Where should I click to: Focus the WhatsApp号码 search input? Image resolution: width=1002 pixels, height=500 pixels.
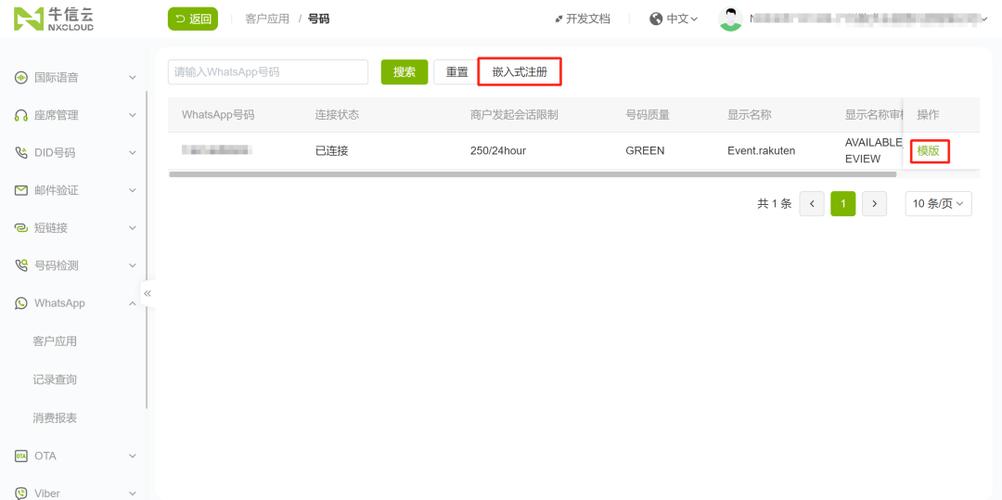[268, 72]
